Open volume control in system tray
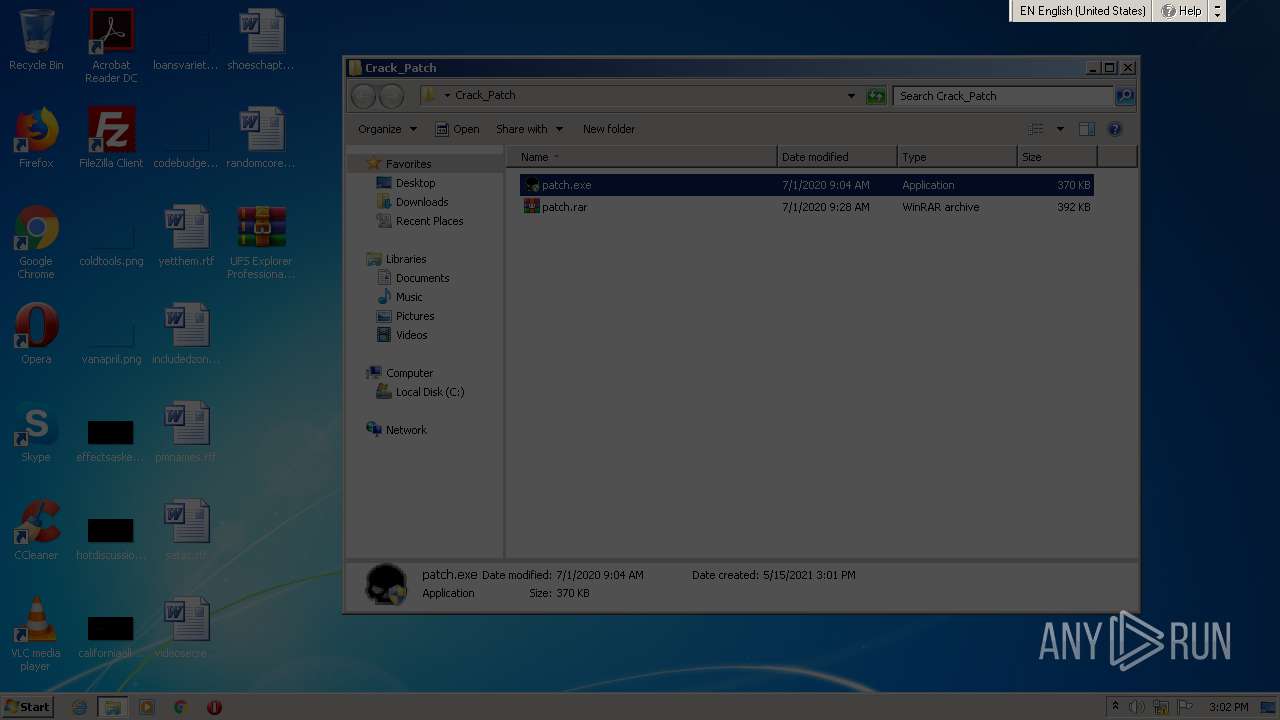The width and height of the screenshot is (1280, 720). pos(1137,707)
